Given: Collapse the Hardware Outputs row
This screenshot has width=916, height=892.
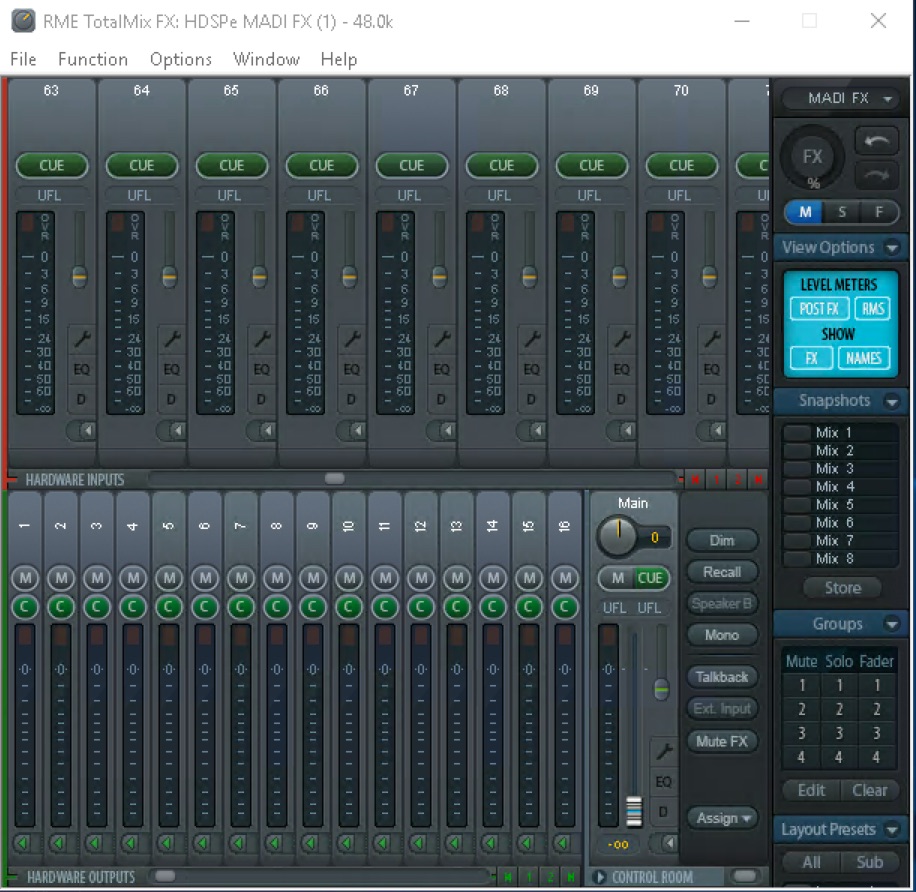Looking at the screenshot, I should point(12,876).
